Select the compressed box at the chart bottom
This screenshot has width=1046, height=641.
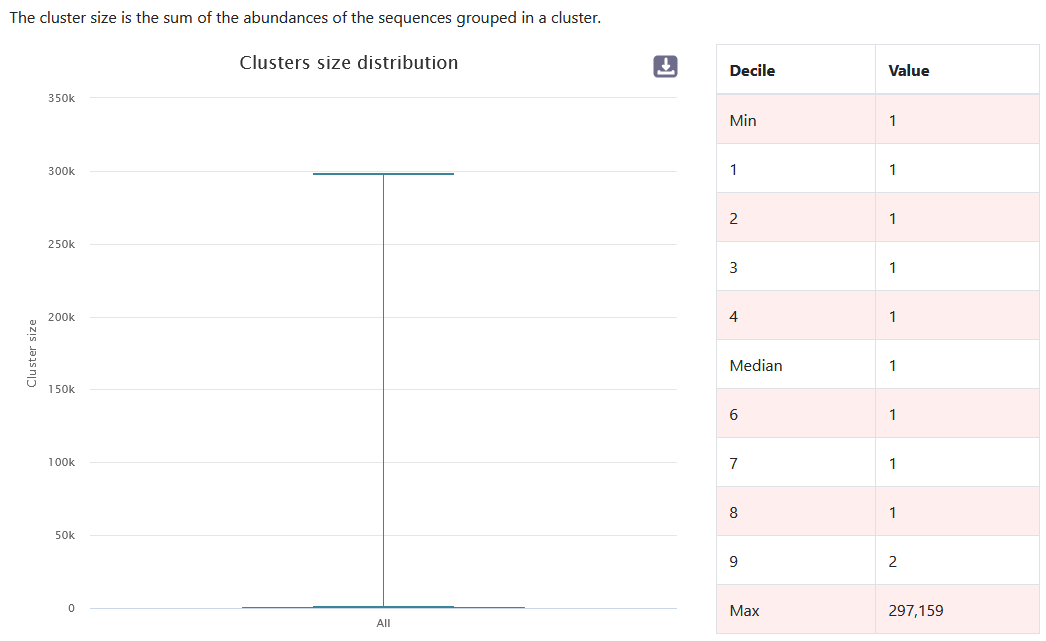coord(384,606)
